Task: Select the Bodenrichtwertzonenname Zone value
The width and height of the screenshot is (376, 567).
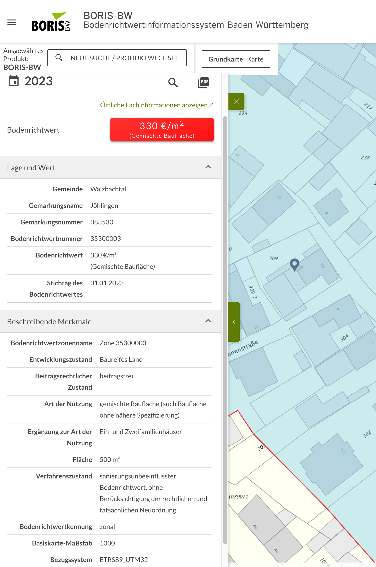Action: coord(123,342)
